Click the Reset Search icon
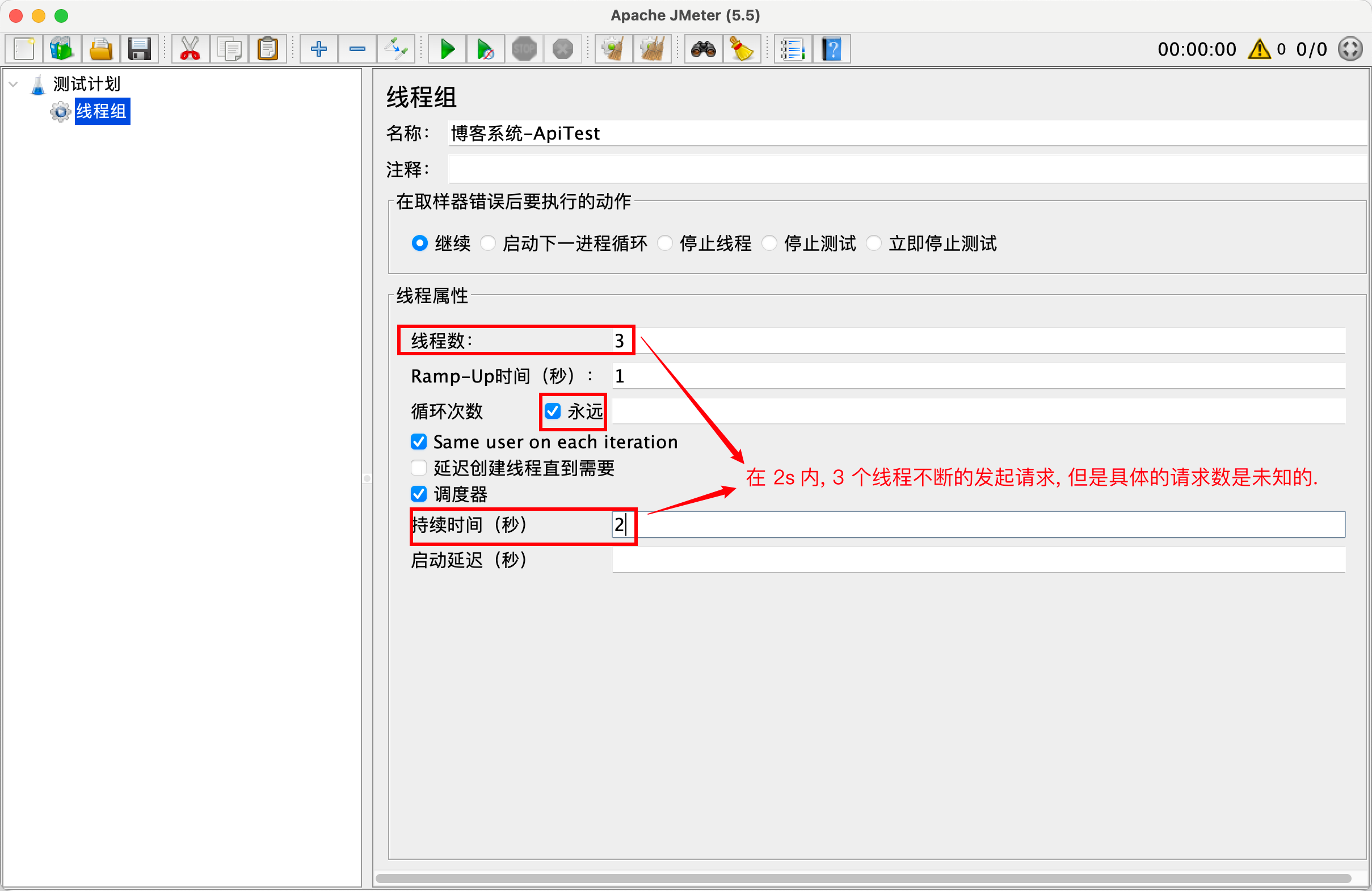 742,49
